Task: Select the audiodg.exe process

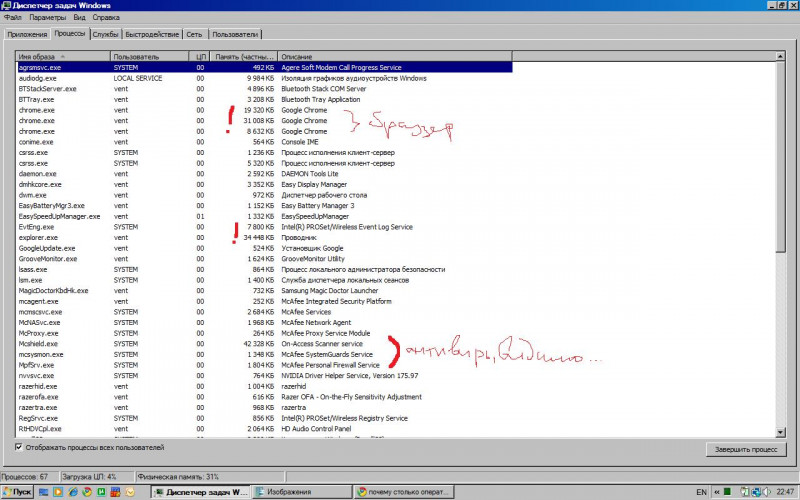Action: [264, 78]
